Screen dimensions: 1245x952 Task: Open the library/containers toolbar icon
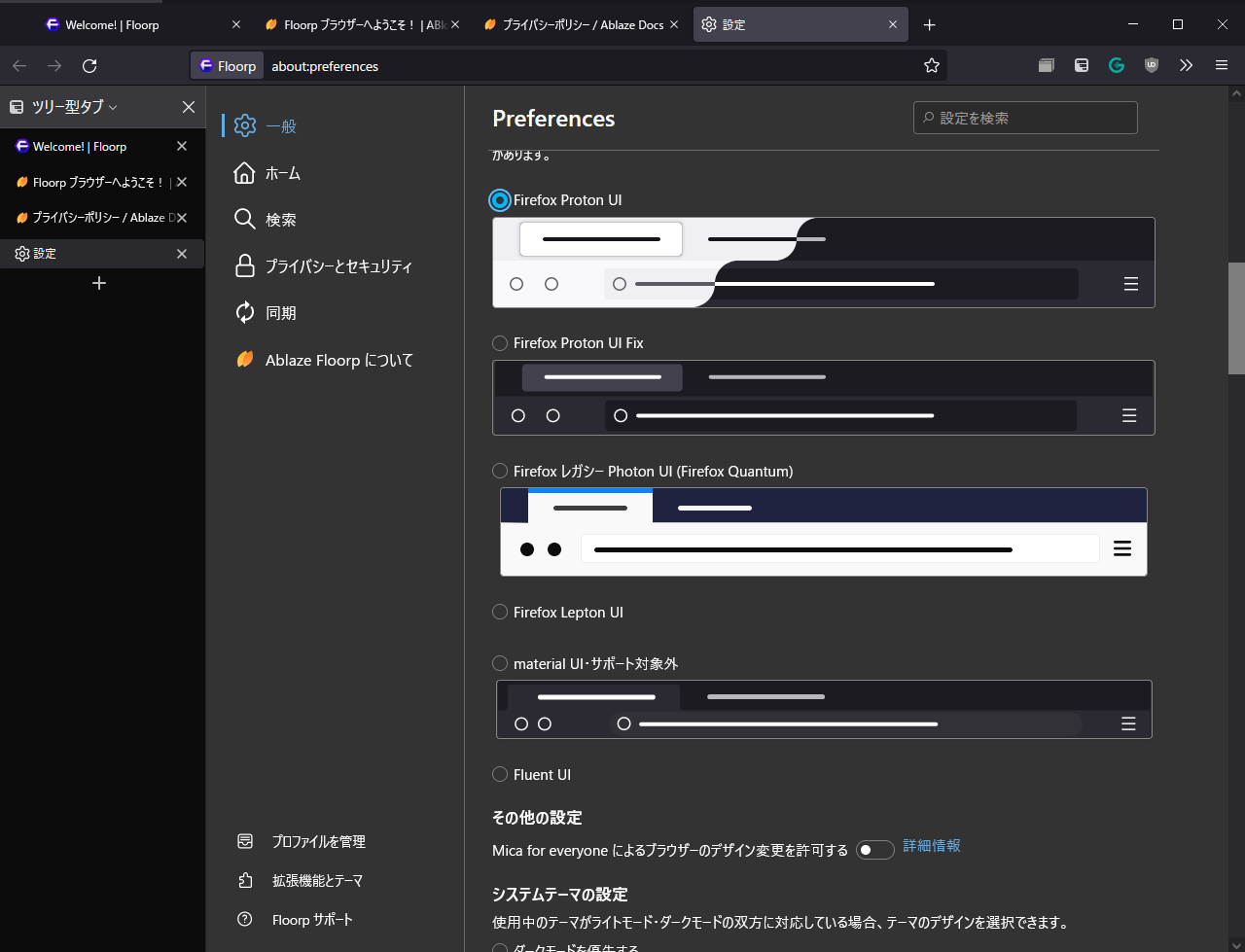click(x=1047, y=65)
